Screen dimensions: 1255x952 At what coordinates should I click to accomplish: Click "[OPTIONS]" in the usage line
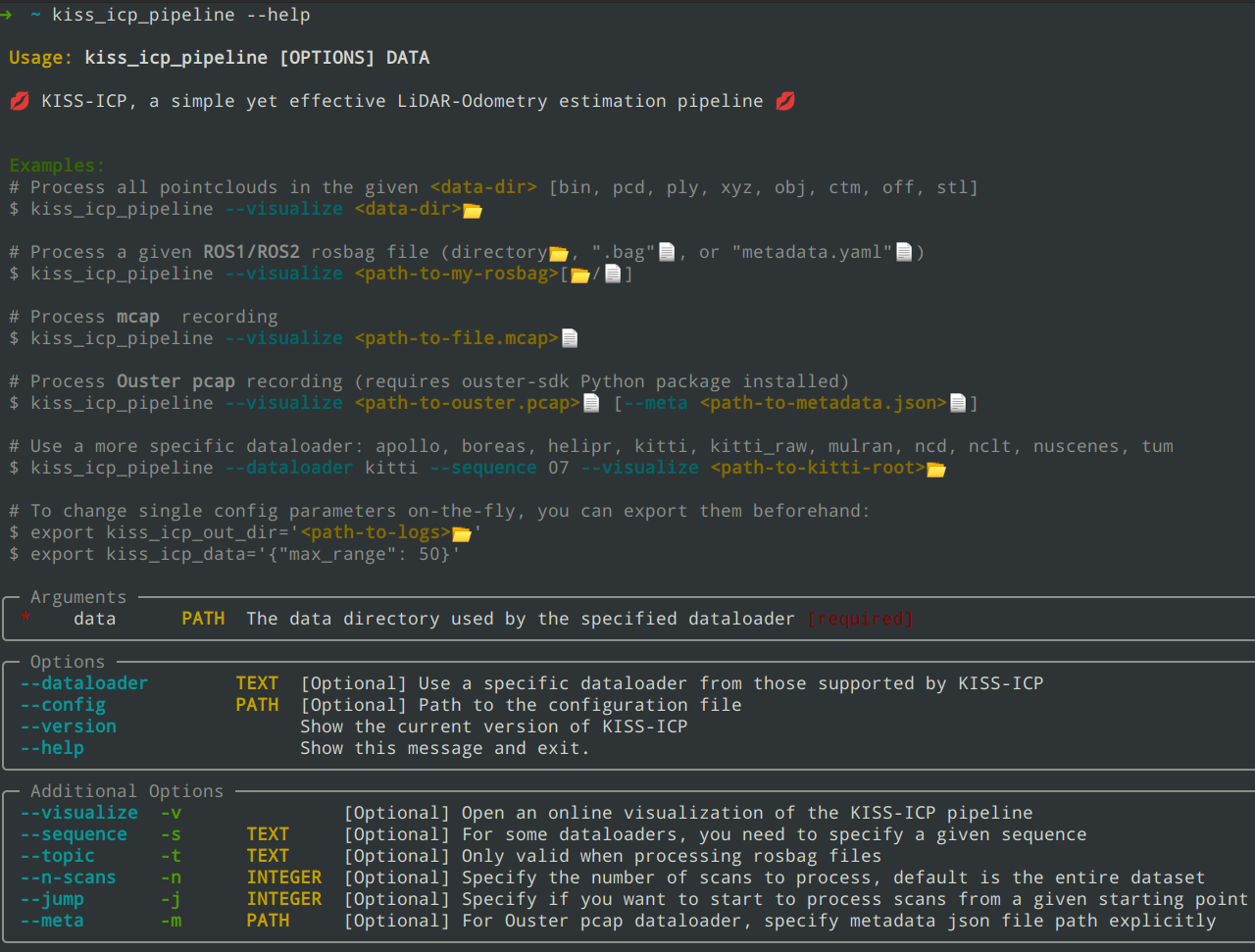(327, 58)
